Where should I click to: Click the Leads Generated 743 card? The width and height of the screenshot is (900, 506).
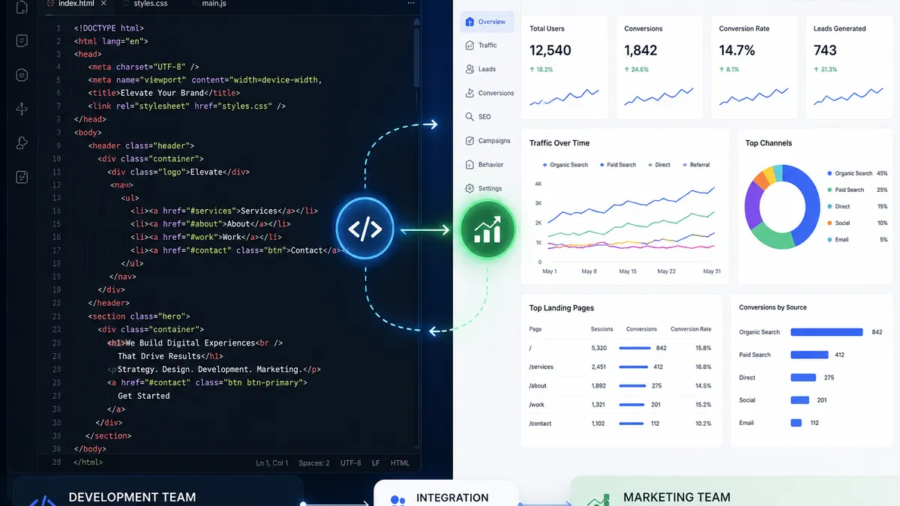(849, 67)
